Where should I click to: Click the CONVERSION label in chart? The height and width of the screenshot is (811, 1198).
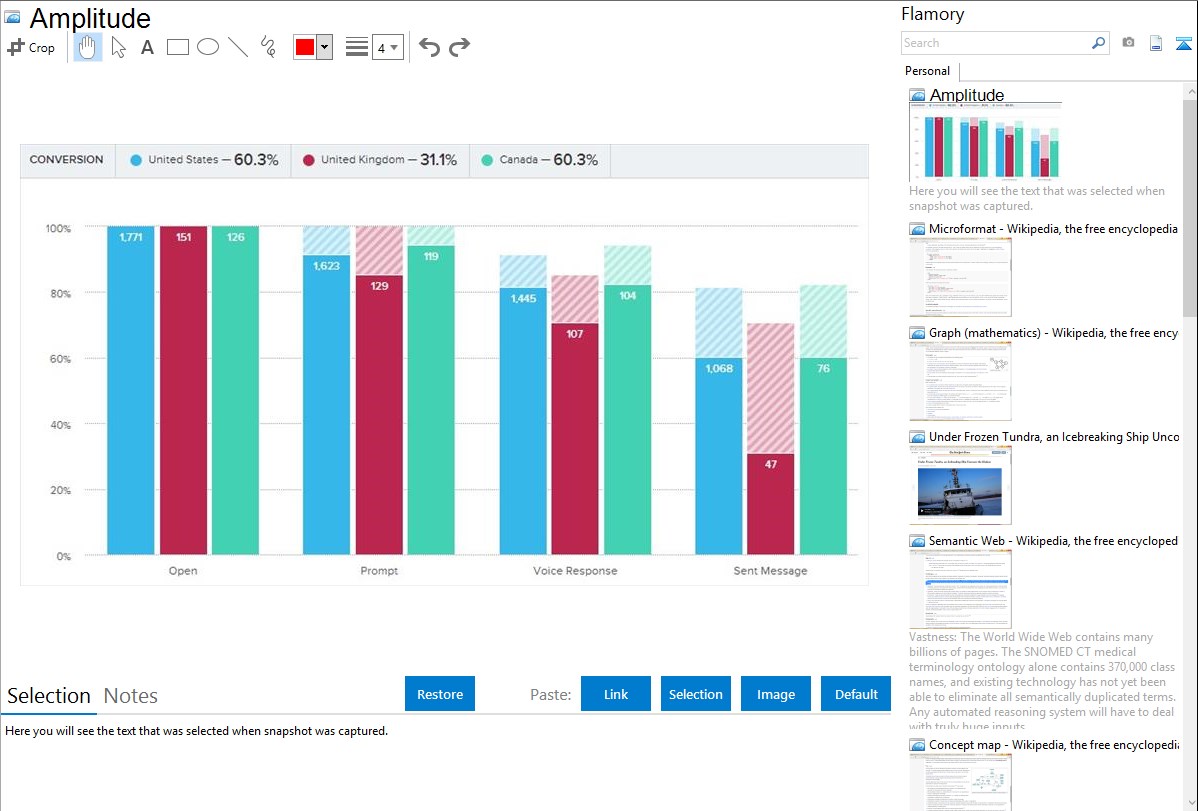click(x=66, y=160)
